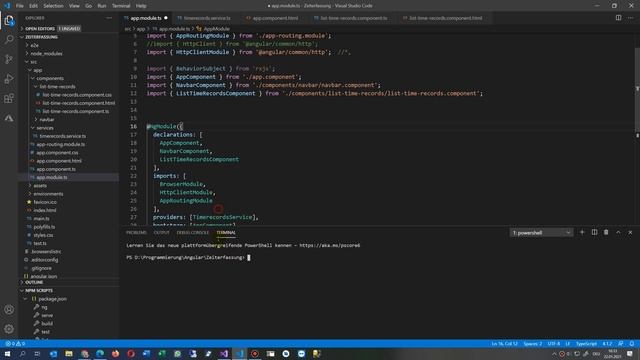Image resolution: width=640 pixels, height=360 pixels.
Task: Expand the Outline section
Action: 34,282
